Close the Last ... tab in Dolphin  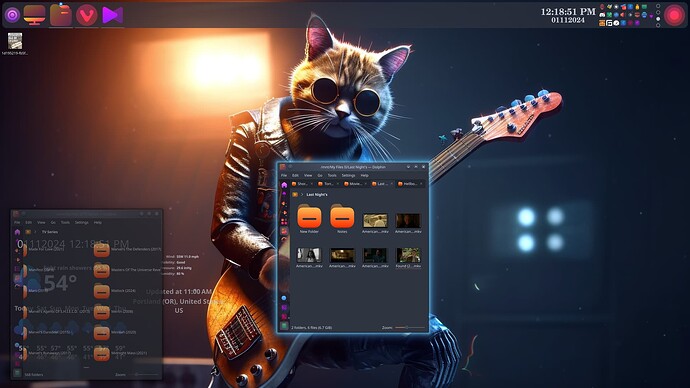[392, 184]
